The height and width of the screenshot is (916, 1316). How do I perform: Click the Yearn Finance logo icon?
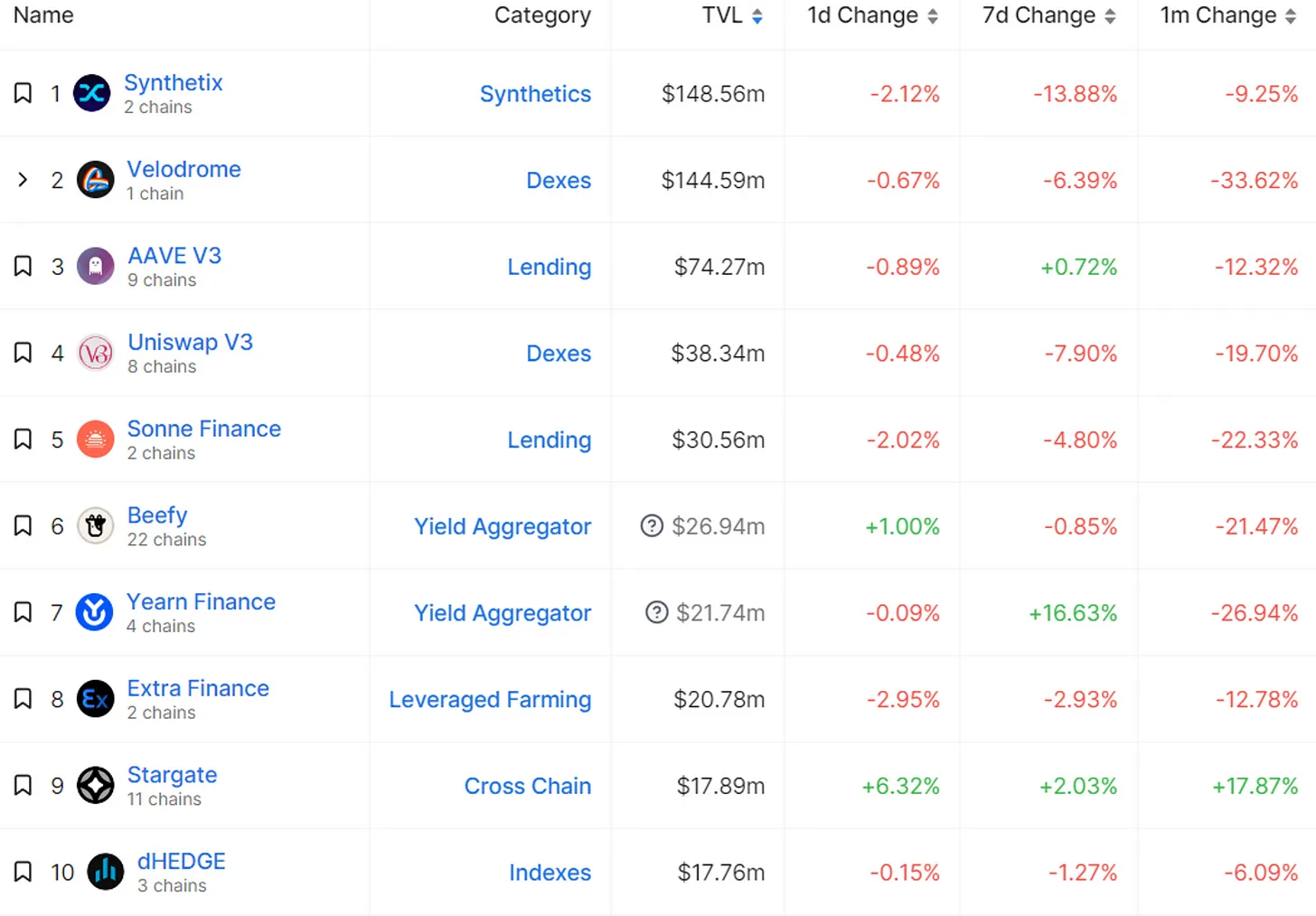[94, 612]
